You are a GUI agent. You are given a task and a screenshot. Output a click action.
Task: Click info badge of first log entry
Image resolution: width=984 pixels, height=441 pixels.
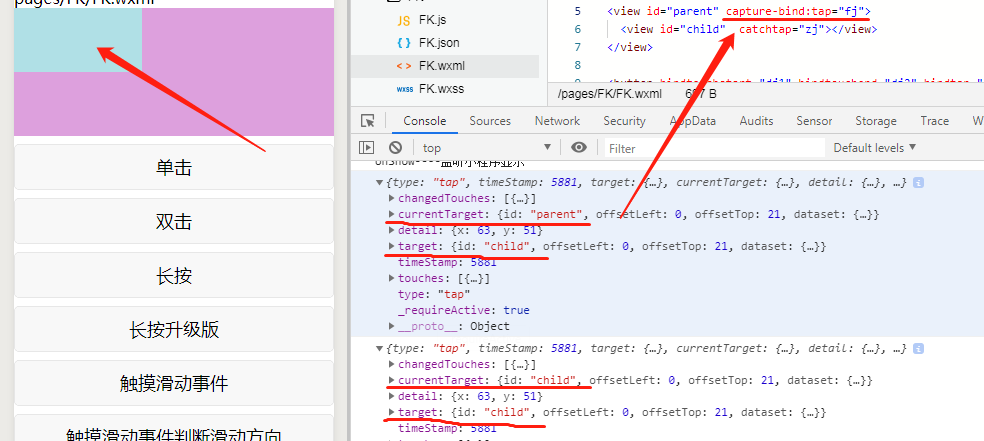(x=918, y=183)
